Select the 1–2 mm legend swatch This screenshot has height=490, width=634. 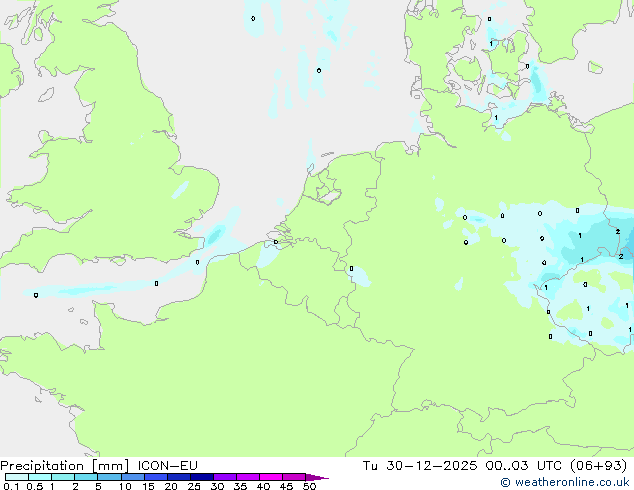pyautogui.click(x=63, y=477)
